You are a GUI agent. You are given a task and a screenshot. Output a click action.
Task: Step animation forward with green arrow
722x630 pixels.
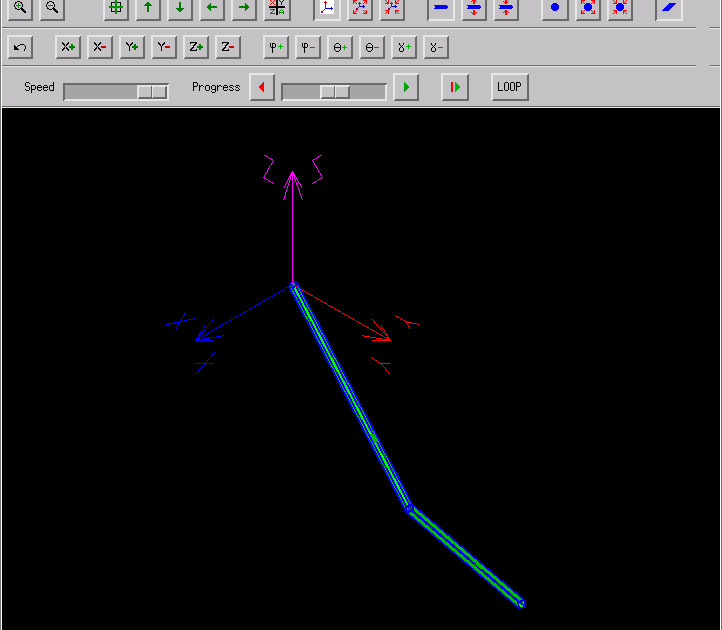(x=406, y=87)
